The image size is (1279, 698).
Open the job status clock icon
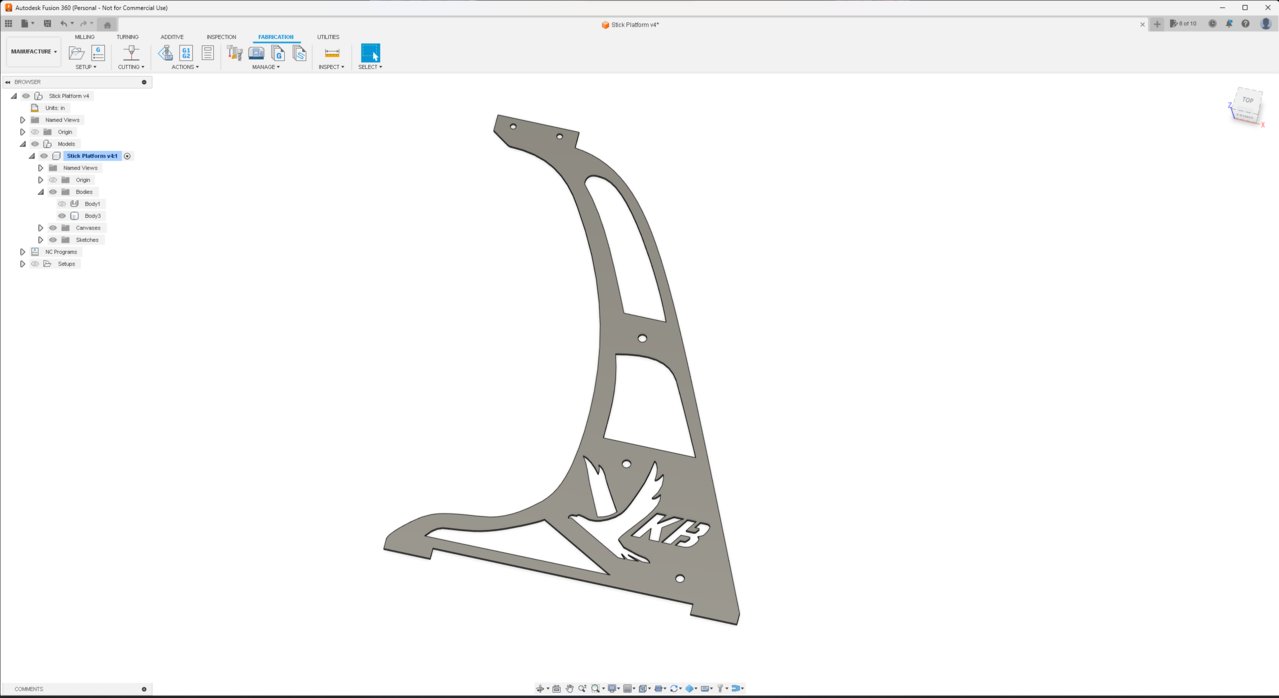1212,23
